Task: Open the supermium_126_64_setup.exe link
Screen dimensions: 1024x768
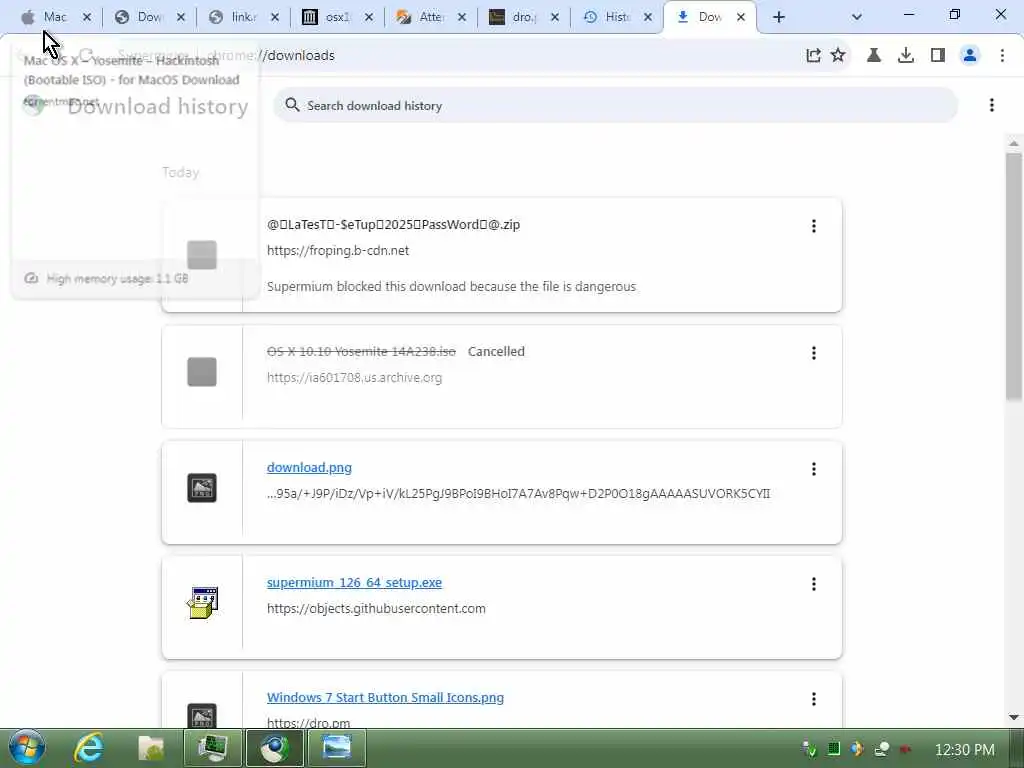Action: 354,583
